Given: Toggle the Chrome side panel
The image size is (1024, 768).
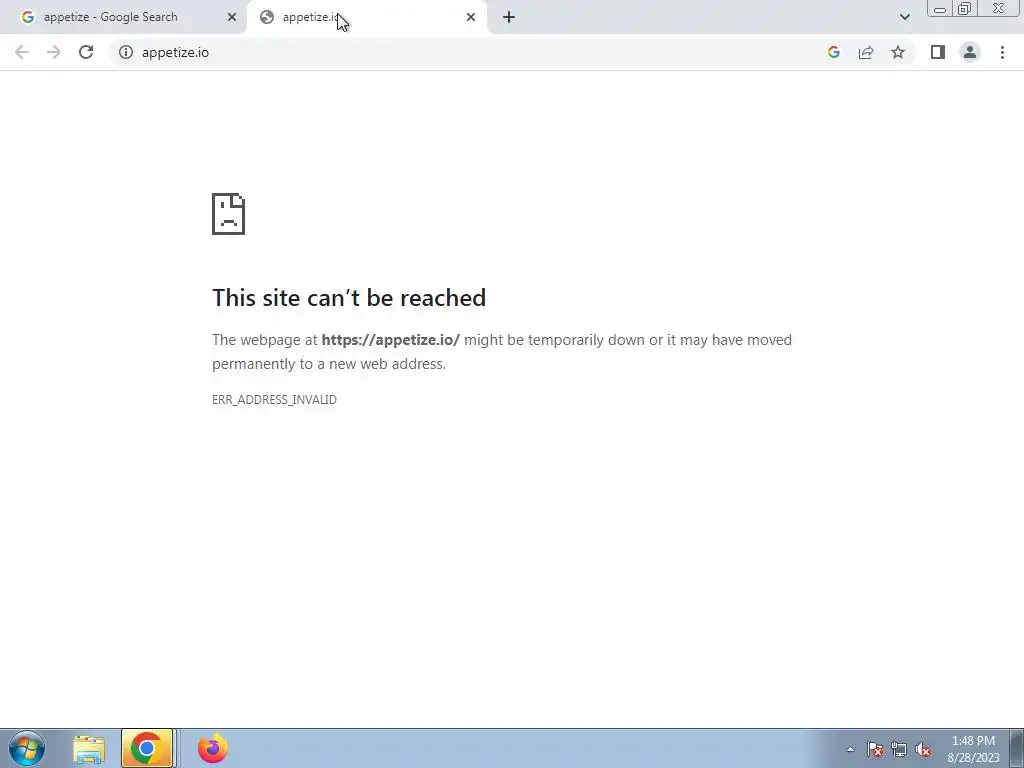Looking at the screenshot, I should [x=938, y=52].
